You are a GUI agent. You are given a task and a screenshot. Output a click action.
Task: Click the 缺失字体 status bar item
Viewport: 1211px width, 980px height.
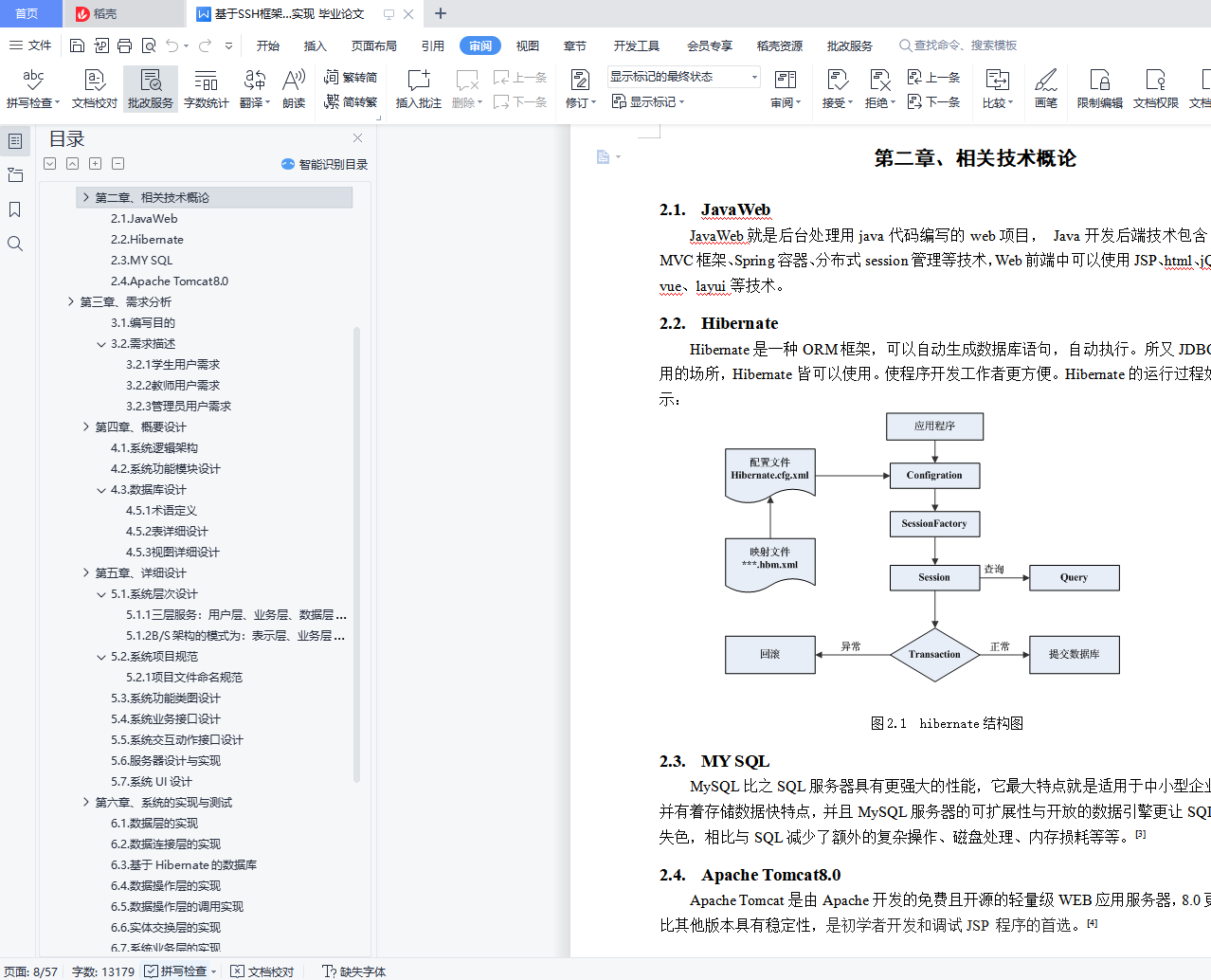[354, 971]
